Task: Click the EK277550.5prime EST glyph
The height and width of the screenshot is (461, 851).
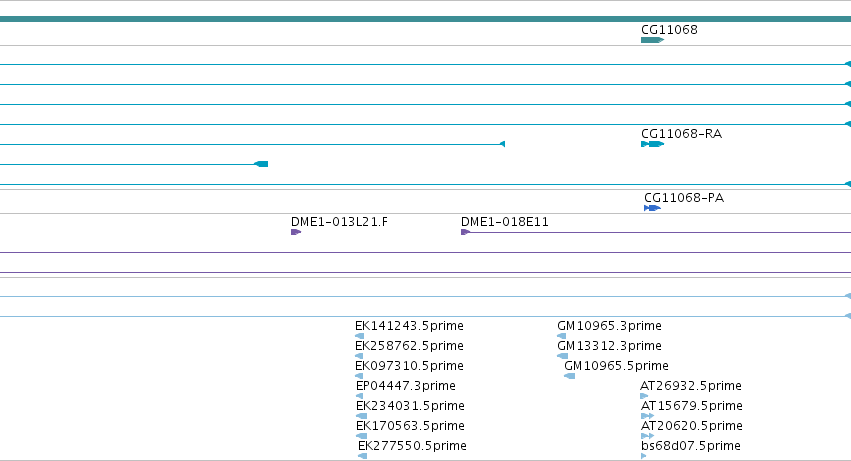Action: pyautogui.click(x=363, y=456)
